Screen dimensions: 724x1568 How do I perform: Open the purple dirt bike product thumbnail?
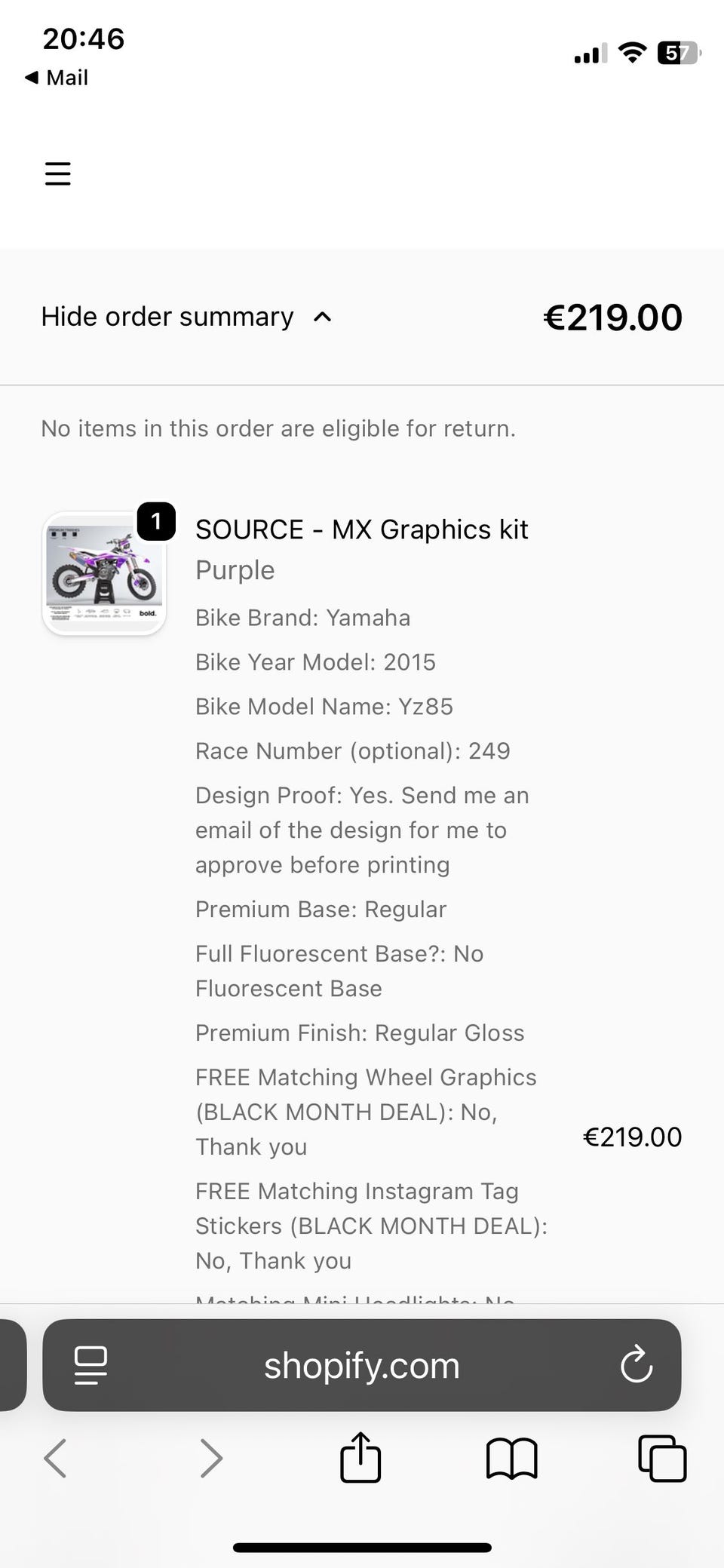(x=104, y=573)
